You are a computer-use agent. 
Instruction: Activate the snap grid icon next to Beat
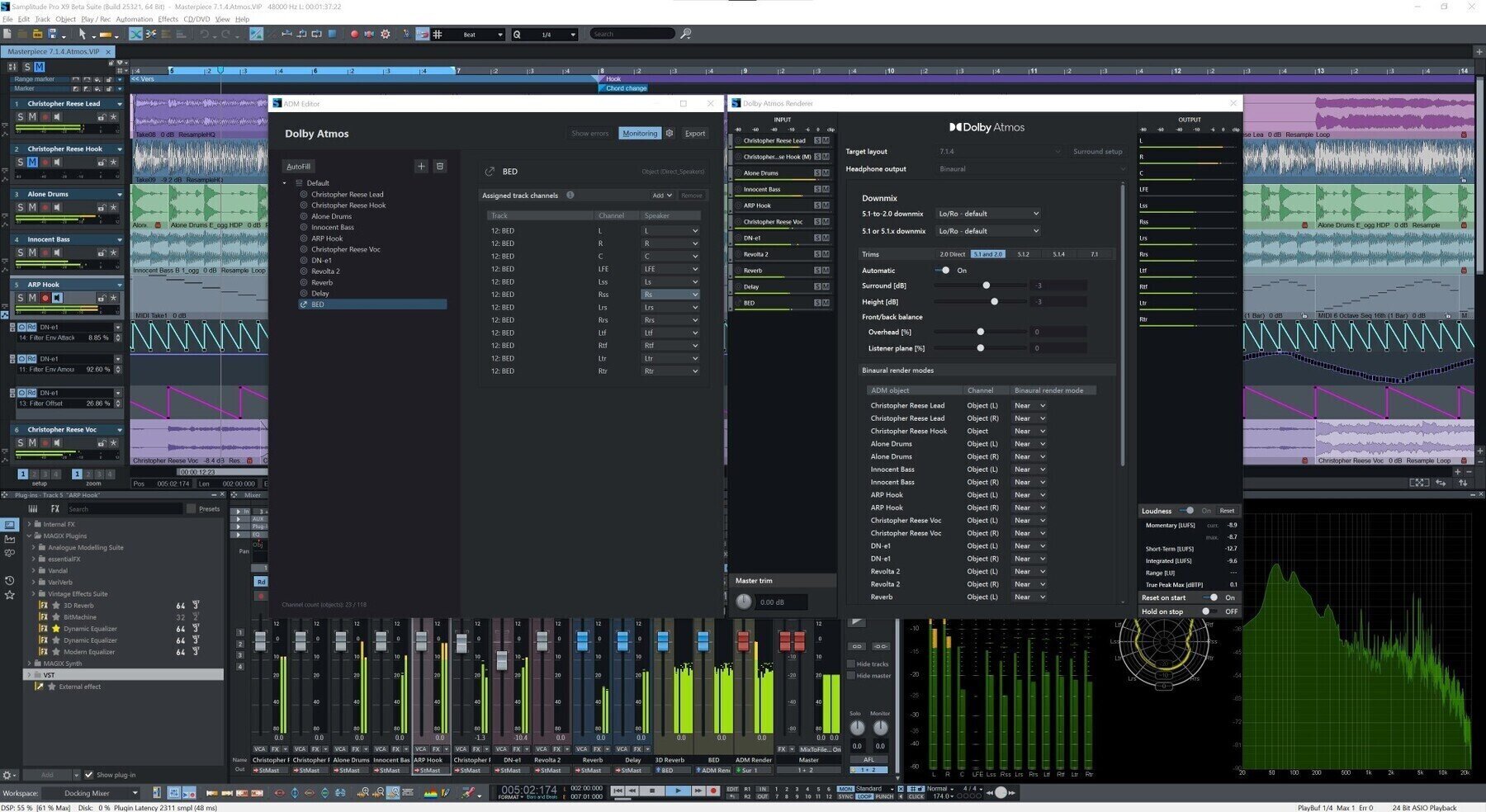click(436, 34)
